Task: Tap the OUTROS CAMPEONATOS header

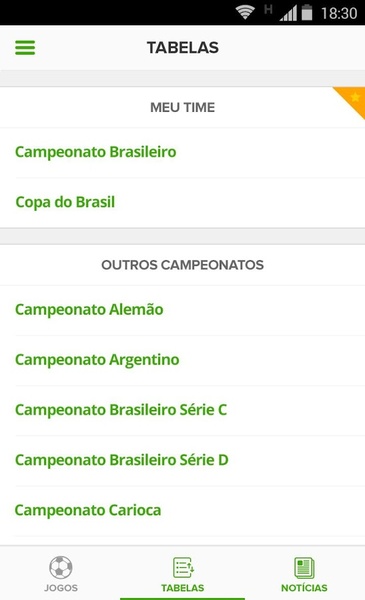Action: [182, 265]
